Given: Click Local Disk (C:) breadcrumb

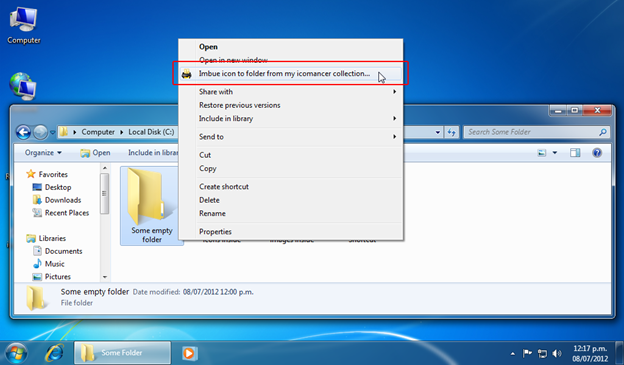Looking at the screenshot, I should coord(151,132).
